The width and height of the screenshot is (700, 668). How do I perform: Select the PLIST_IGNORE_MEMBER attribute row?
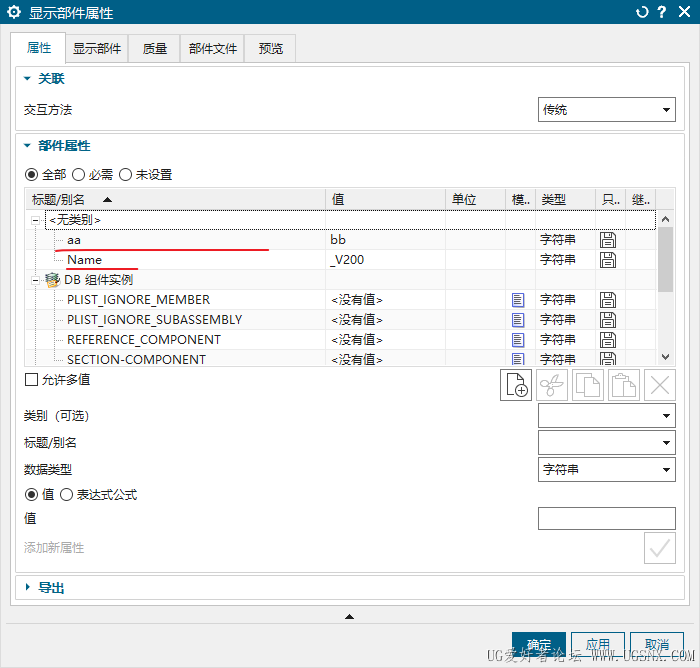341,300
